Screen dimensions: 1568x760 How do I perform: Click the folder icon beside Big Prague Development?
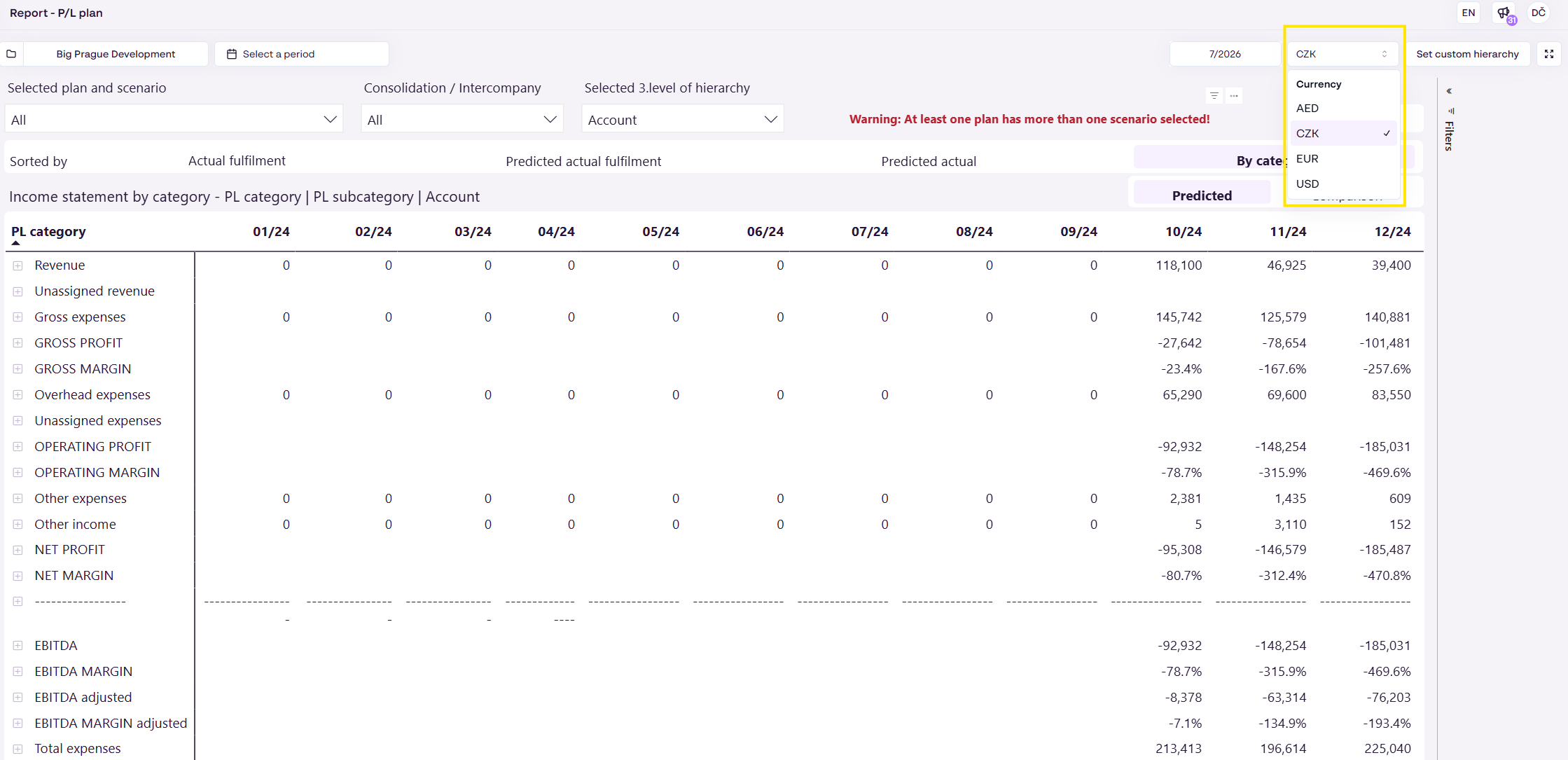pos(11,54)
